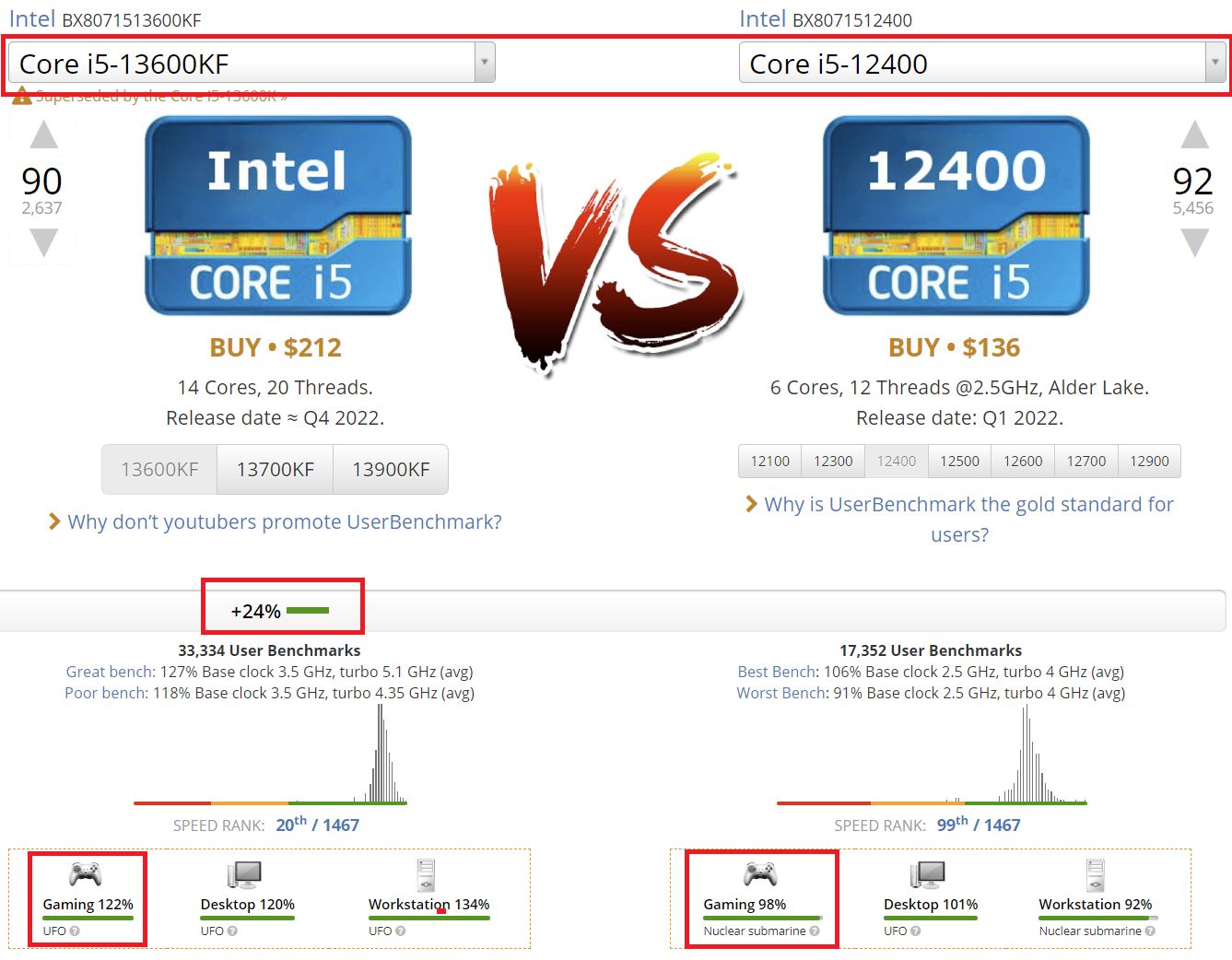Viewport: 1232px width, 960px height.
Task: Click the Intel brand link above Core i5-13600KF
Action: tap(32, 18)
